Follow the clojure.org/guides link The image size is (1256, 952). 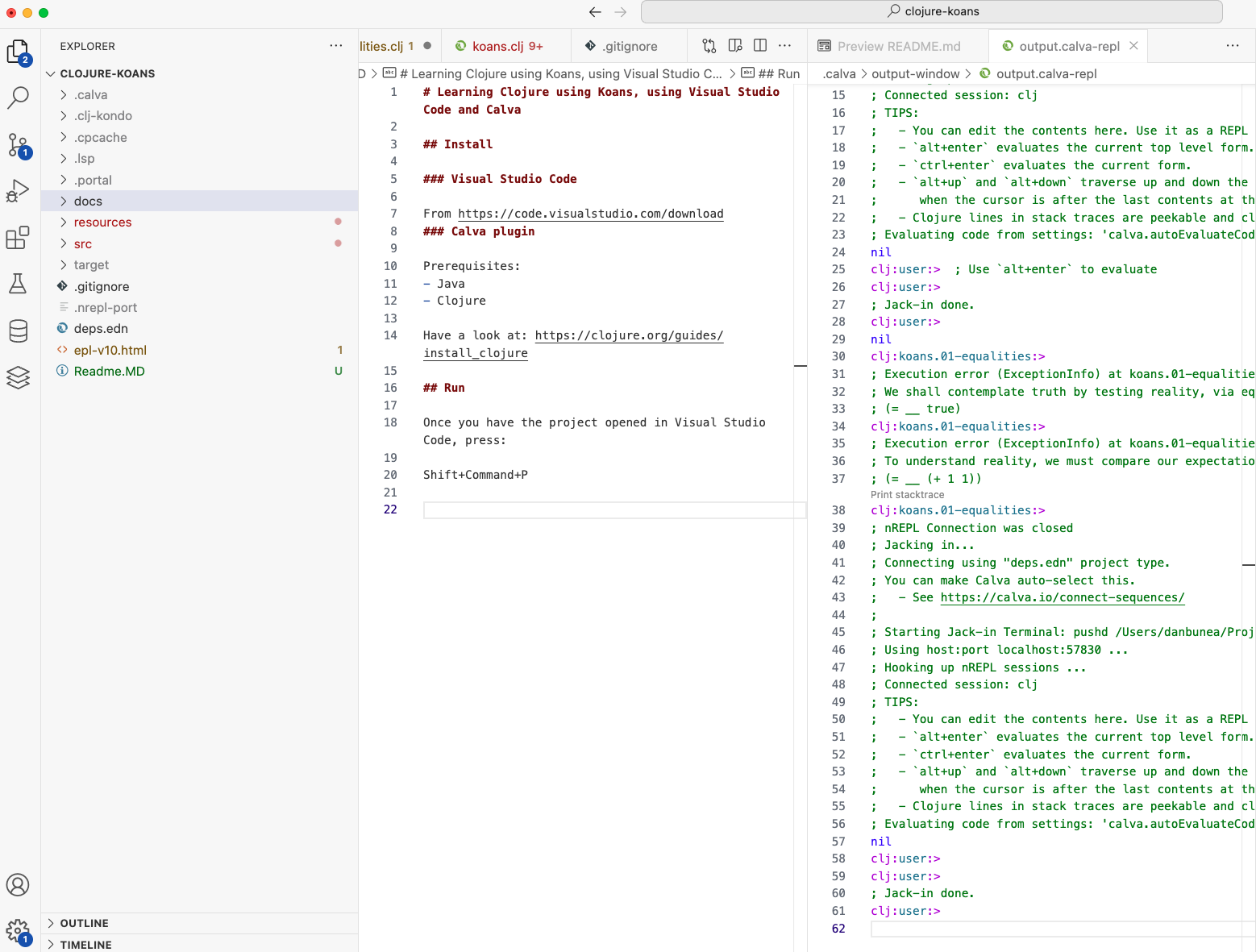pos(629,335)
